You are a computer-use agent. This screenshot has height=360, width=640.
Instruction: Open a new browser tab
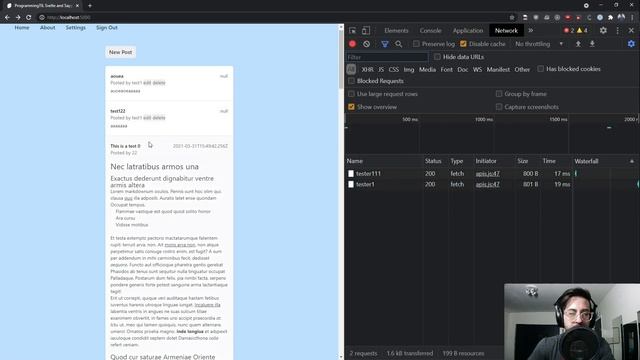point(90,6)
